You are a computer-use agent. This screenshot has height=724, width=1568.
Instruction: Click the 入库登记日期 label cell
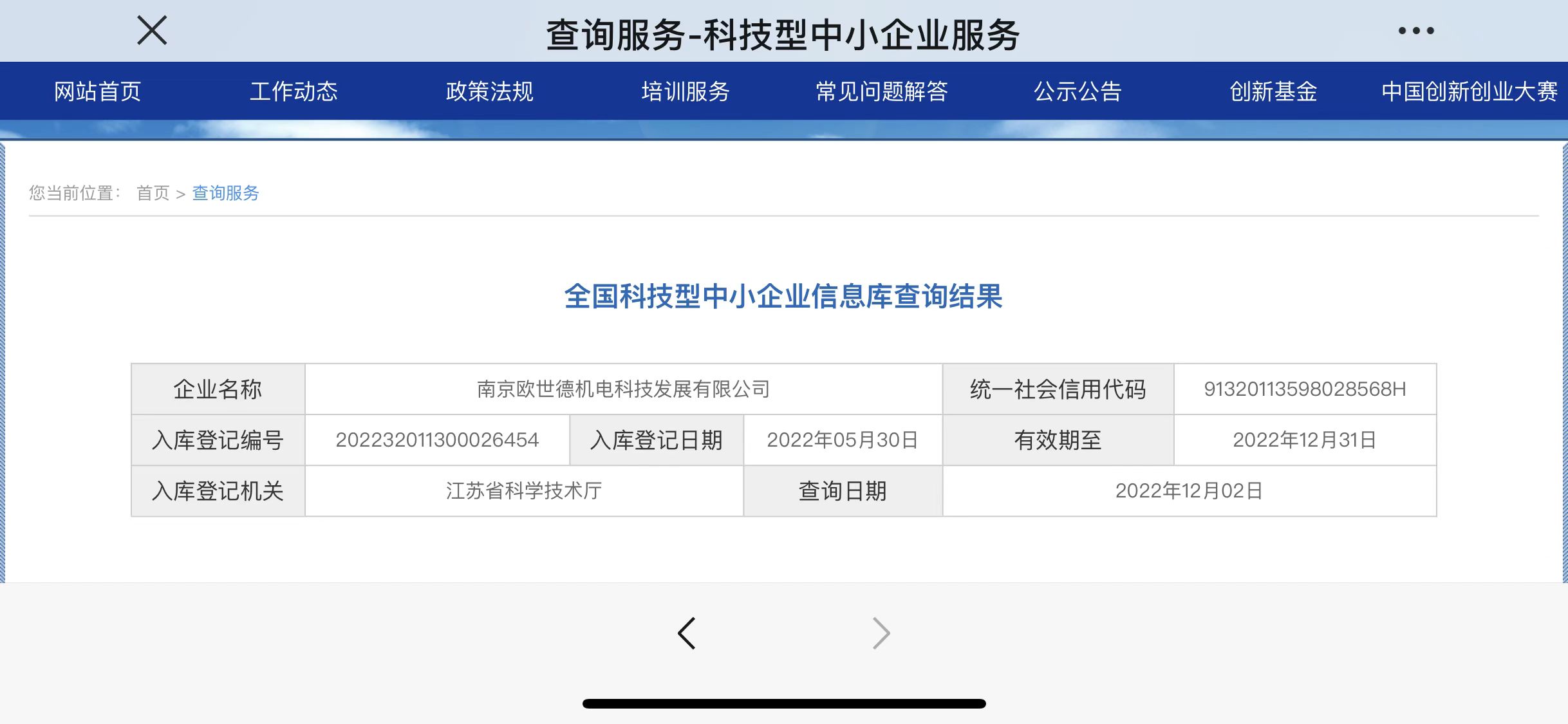tap(657, 440)
